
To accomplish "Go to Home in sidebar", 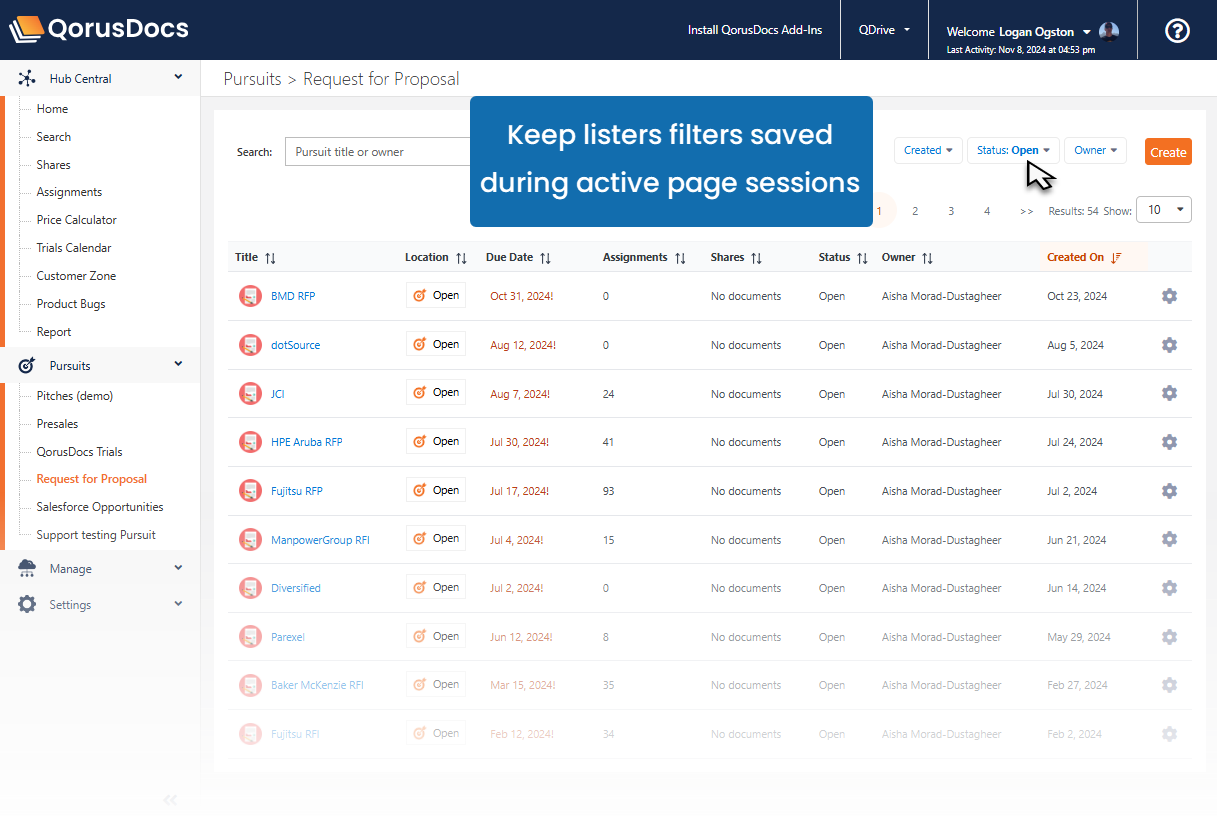I will pos(52,109).
